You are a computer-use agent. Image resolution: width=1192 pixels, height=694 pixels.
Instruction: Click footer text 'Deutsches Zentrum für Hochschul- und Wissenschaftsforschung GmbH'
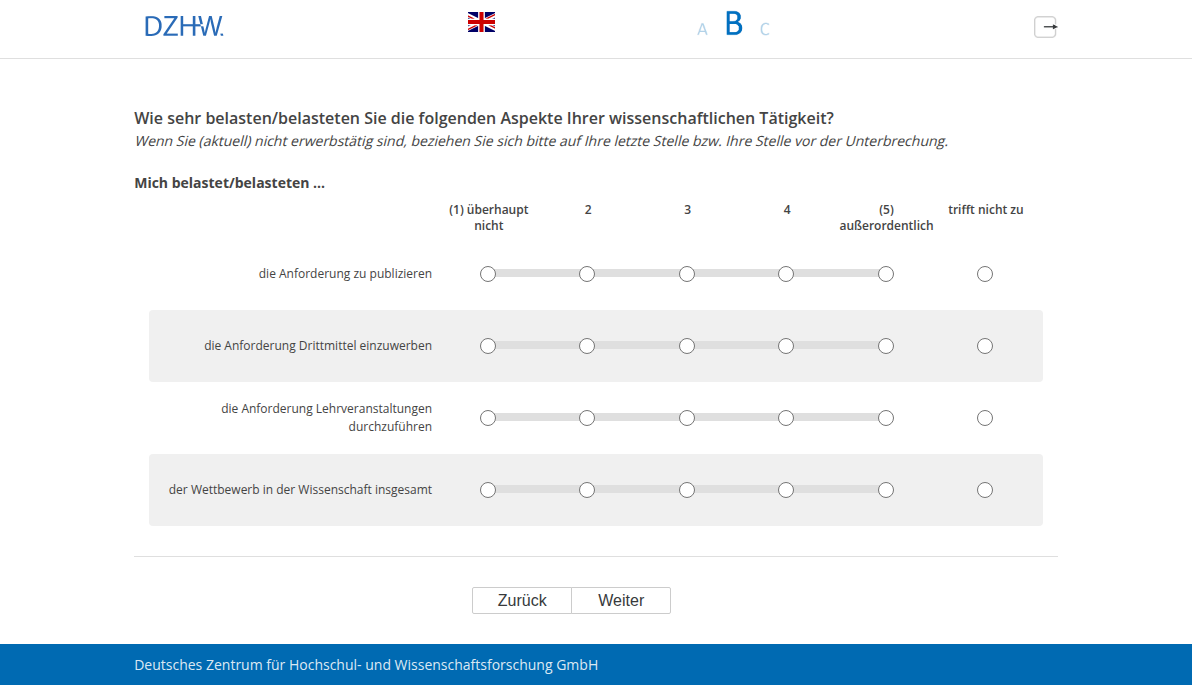366,665
